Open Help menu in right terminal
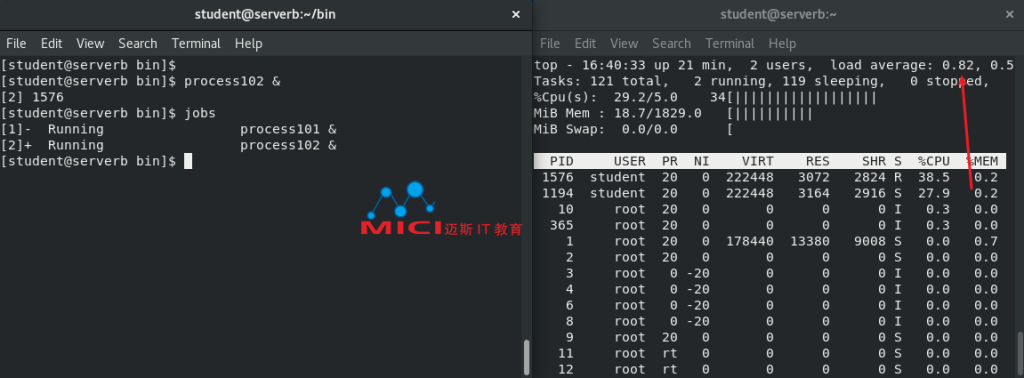1024x378 pixels. coord(782,44)
